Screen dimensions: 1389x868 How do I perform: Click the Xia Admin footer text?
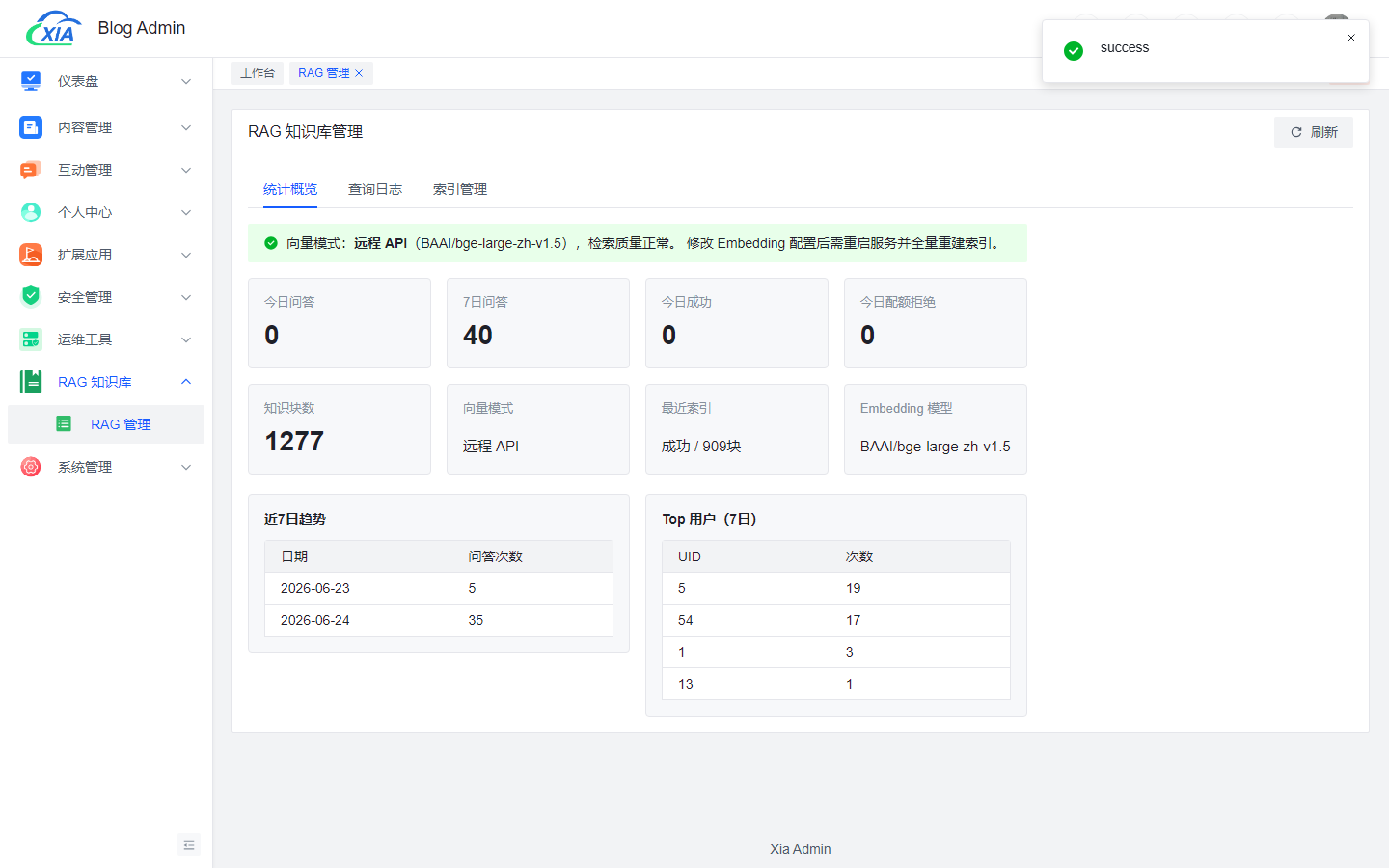pos(801,849)
